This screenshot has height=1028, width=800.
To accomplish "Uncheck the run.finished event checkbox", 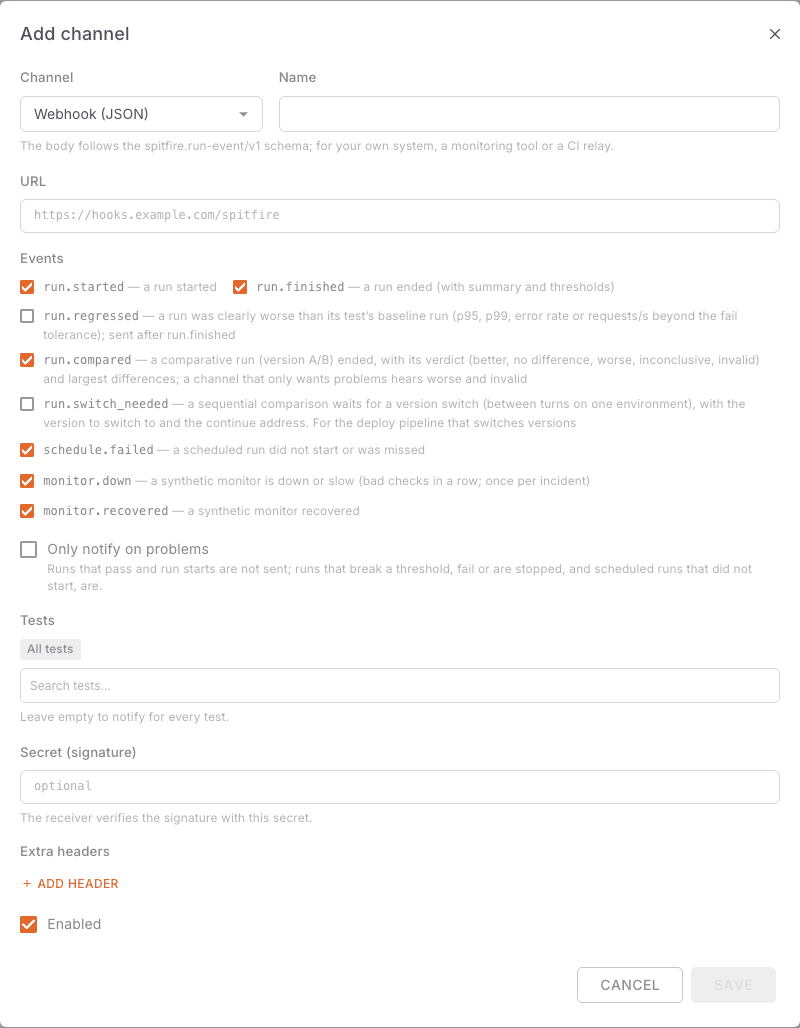I will click(x=240, y=287).
